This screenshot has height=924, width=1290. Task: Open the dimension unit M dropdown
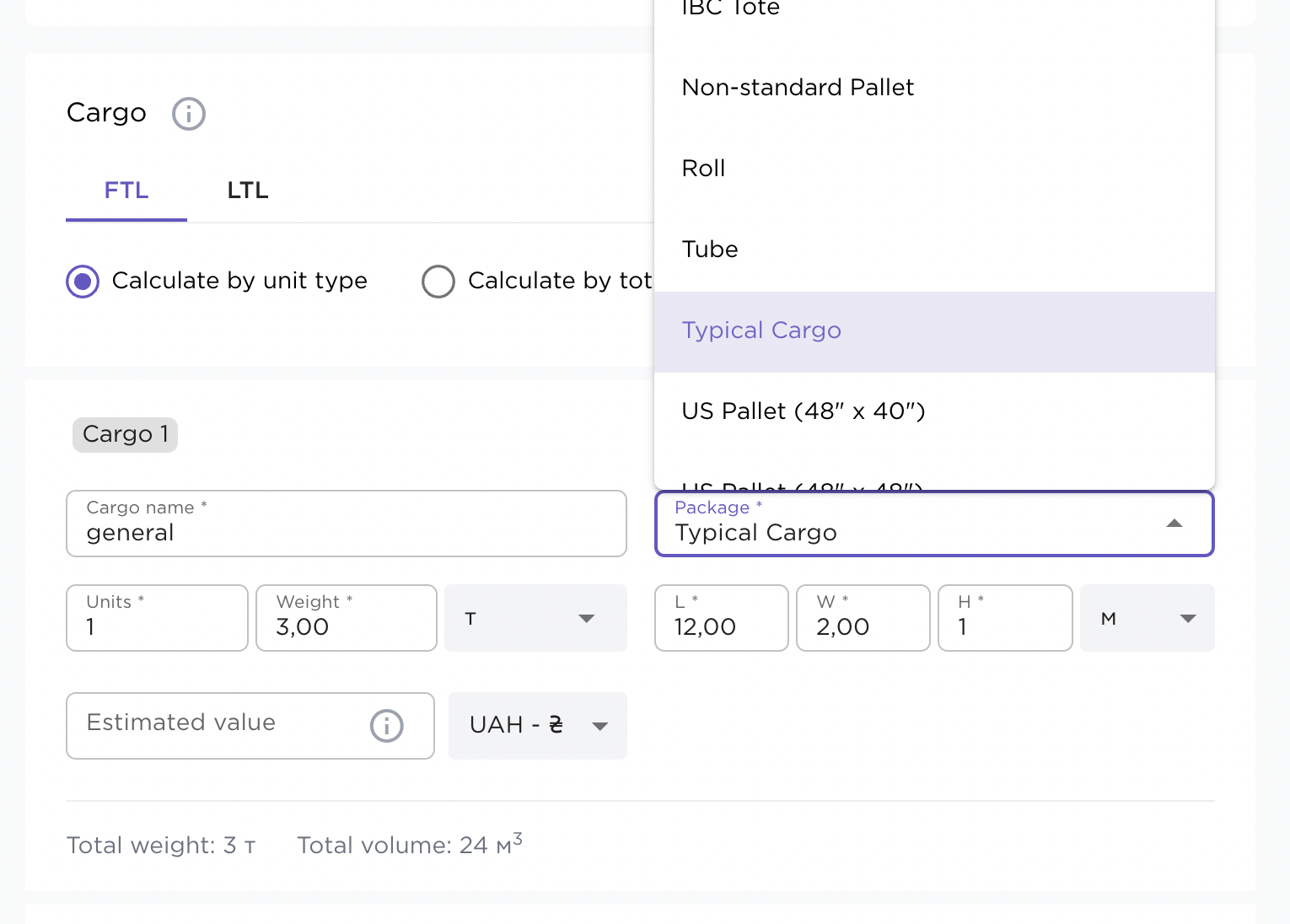coord(1148,618)
